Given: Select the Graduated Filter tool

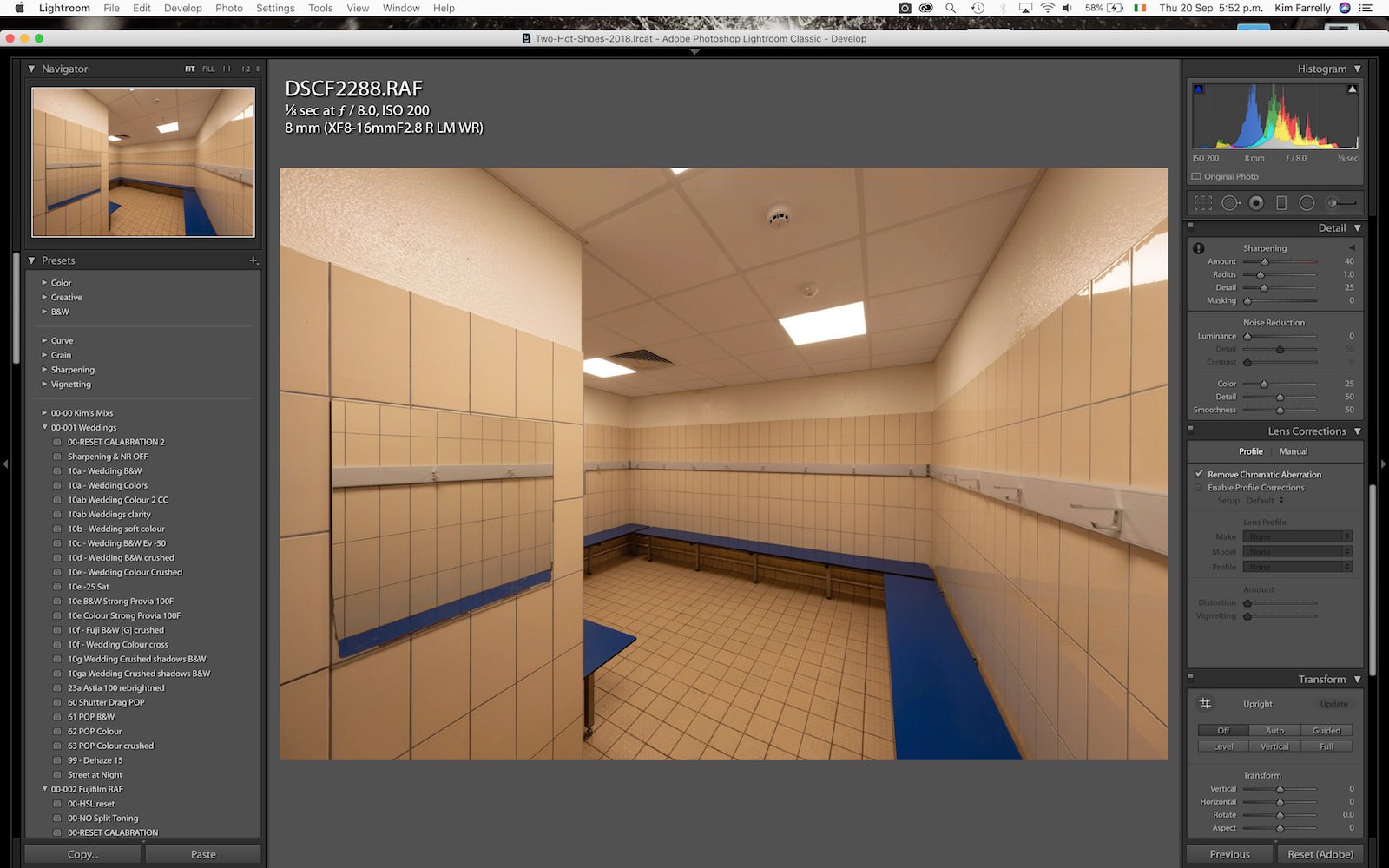Looking at the screenshot, I should [x=1281, y=203].
